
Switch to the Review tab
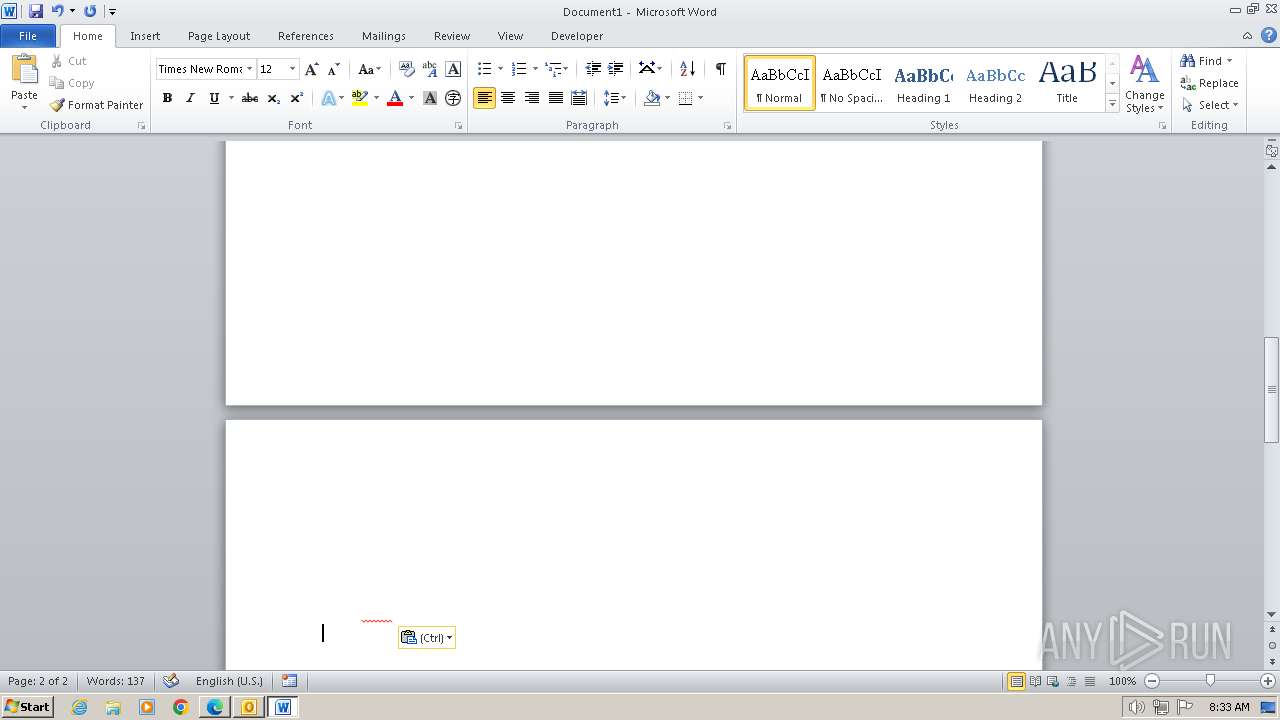point(452,36)
